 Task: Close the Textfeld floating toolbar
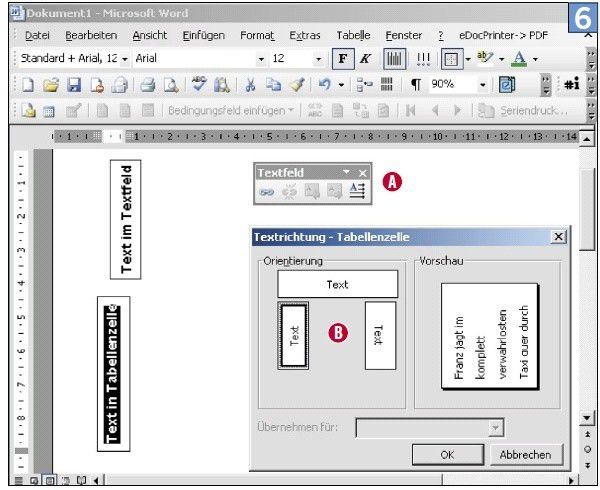tap(362, 173)
